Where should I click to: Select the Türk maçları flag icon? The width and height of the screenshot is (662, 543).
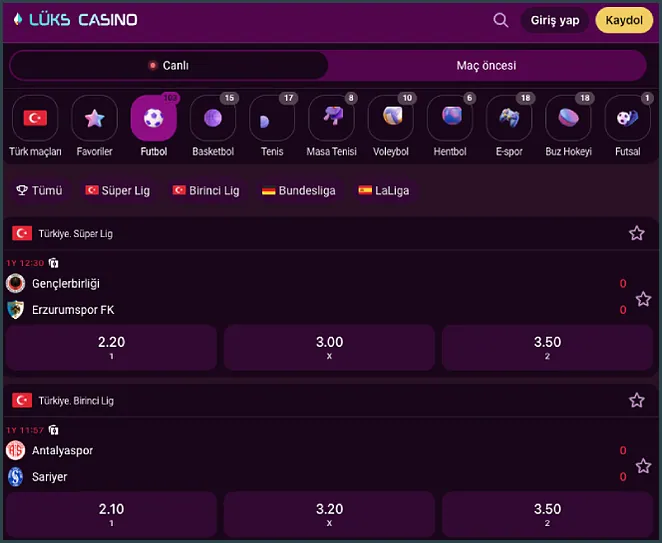pyautogui.click(x=35, y=118)
